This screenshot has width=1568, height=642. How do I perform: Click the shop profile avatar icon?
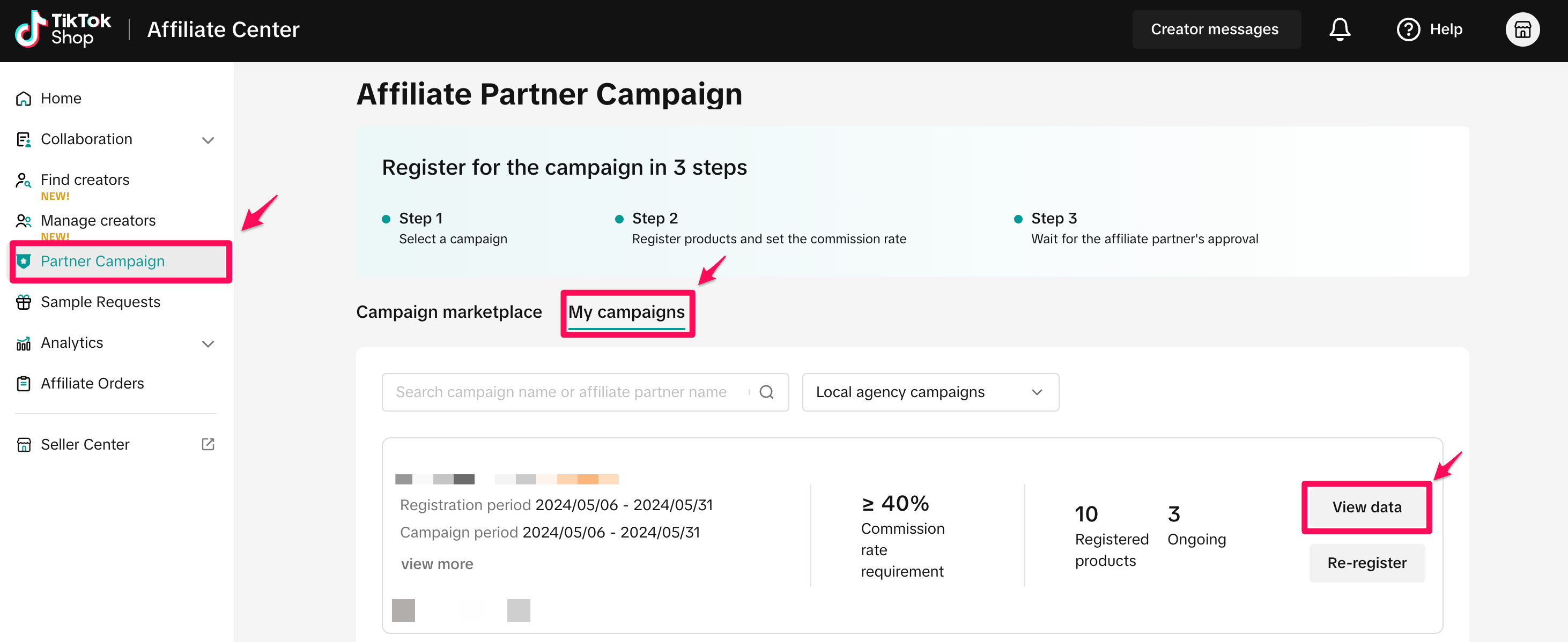click(x=1522, y=29)
